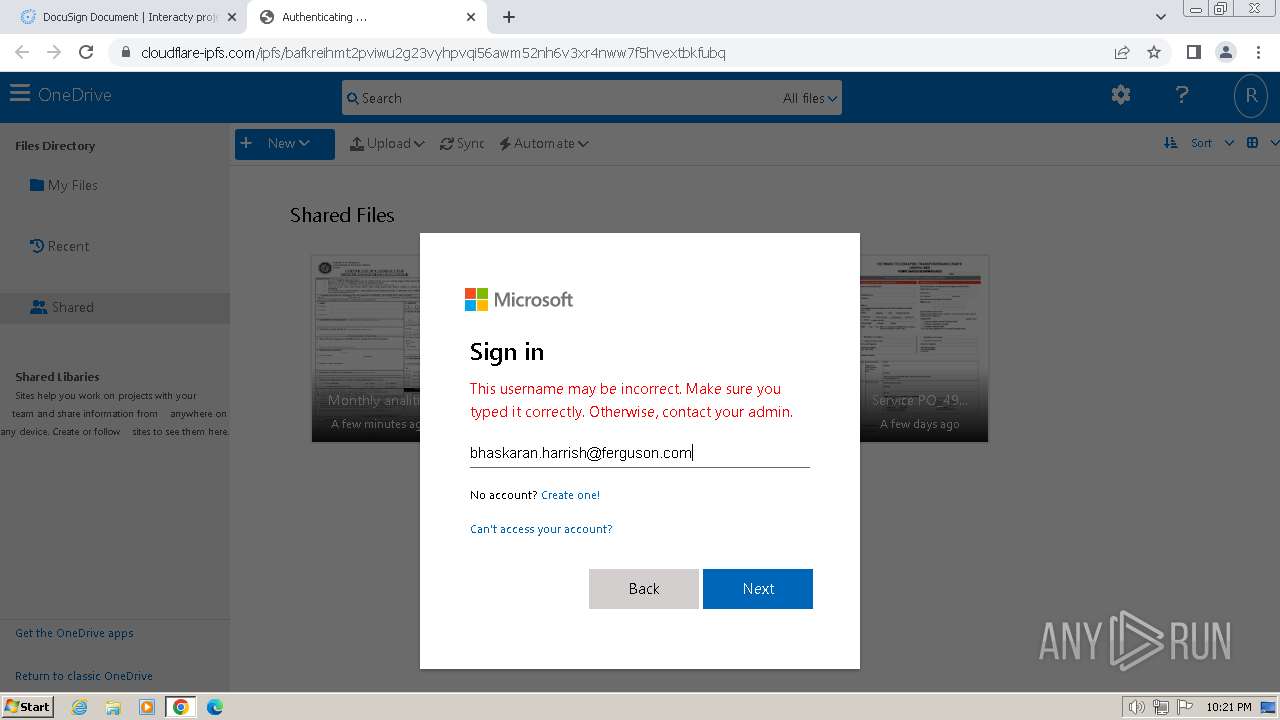Click the Next button
Screen dimensions: 1280x720
tap(758, 589)
